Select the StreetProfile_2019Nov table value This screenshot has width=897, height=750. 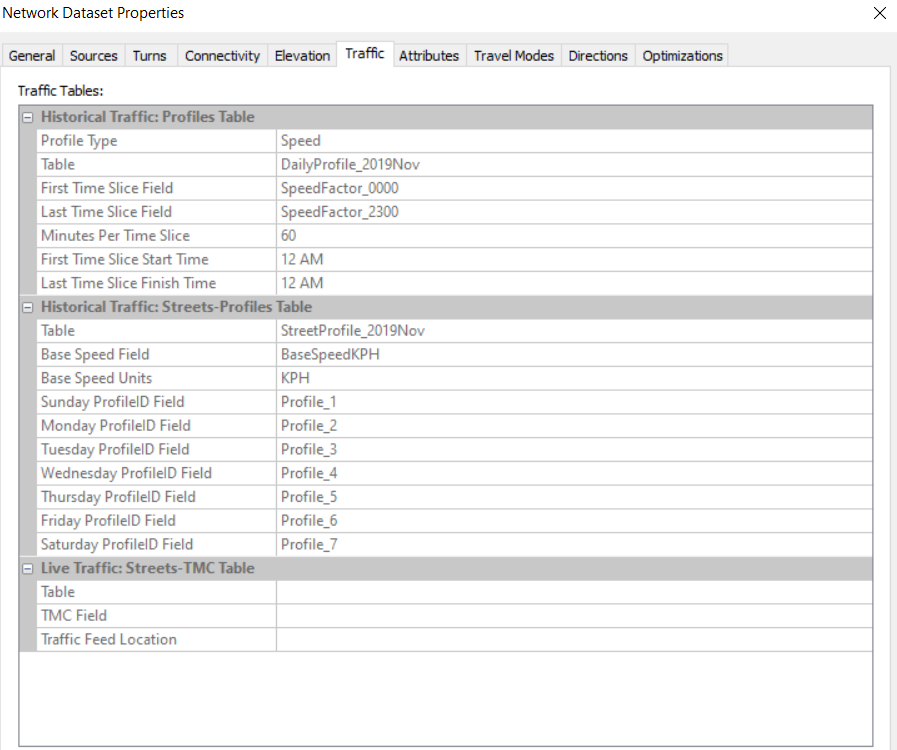pos(574,331)
